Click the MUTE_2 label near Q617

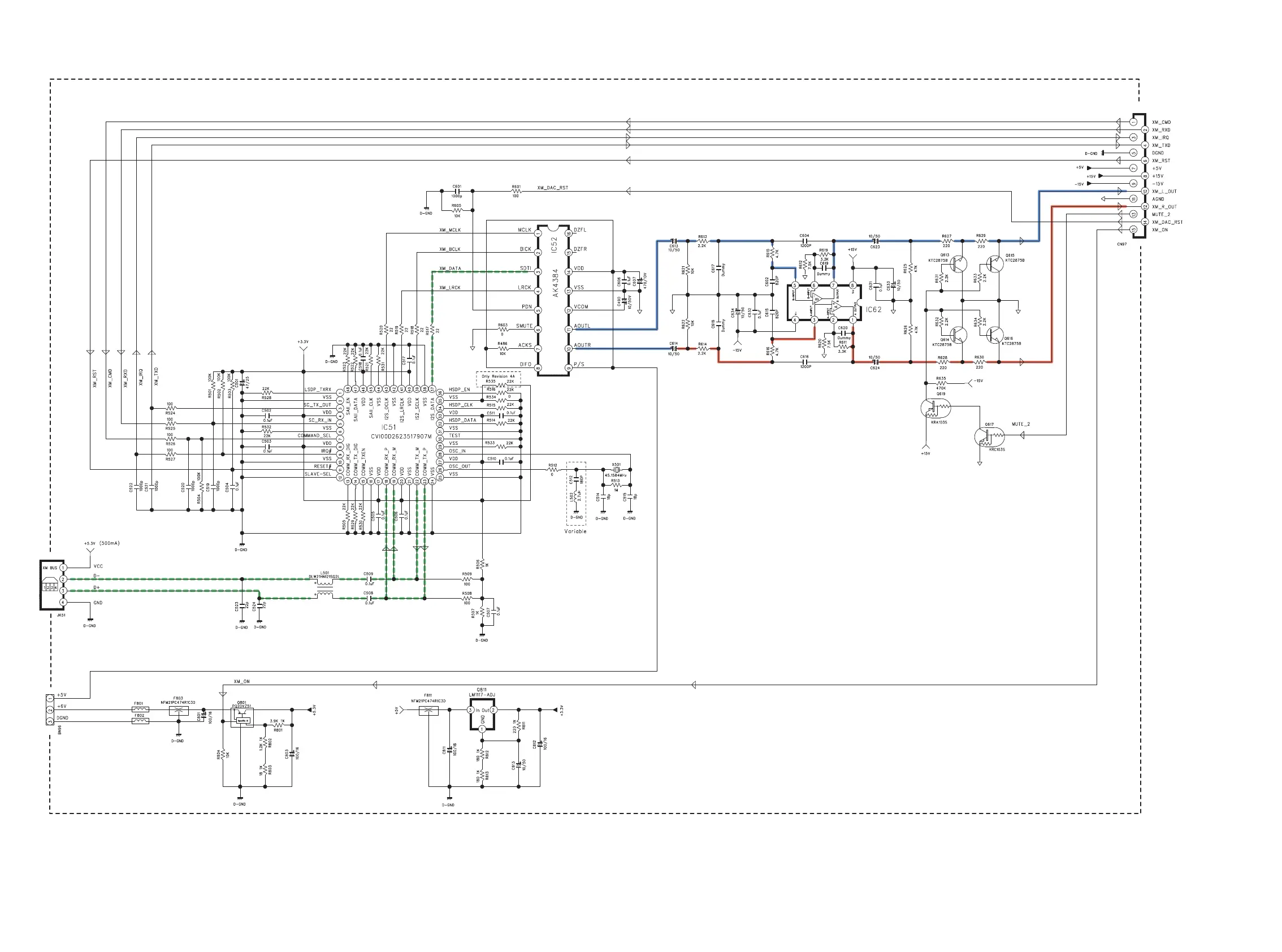[x=1020, y=424]
